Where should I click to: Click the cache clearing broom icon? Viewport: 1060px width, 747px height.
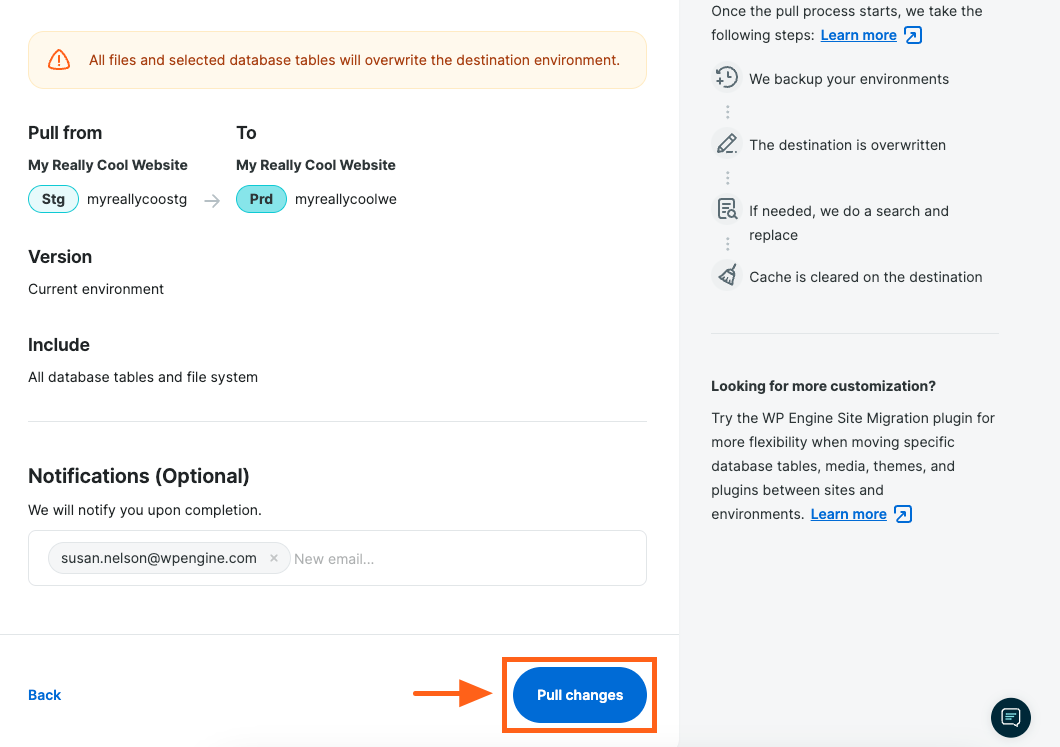tap(726, 276)
